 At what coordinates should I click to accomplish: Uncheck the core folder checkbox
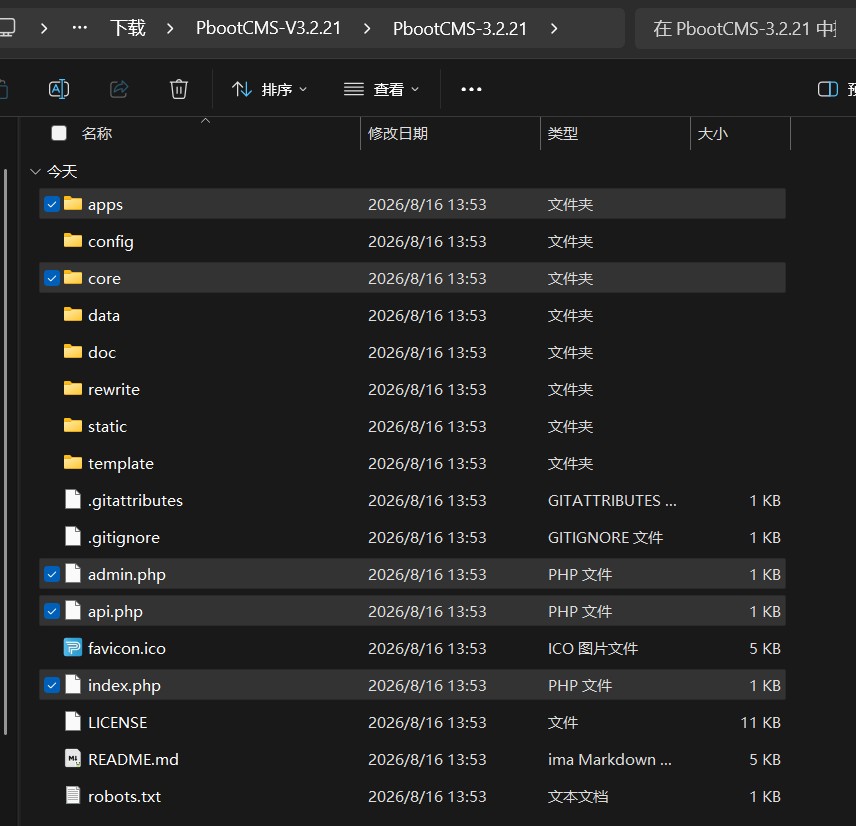[x=52, y=278]
